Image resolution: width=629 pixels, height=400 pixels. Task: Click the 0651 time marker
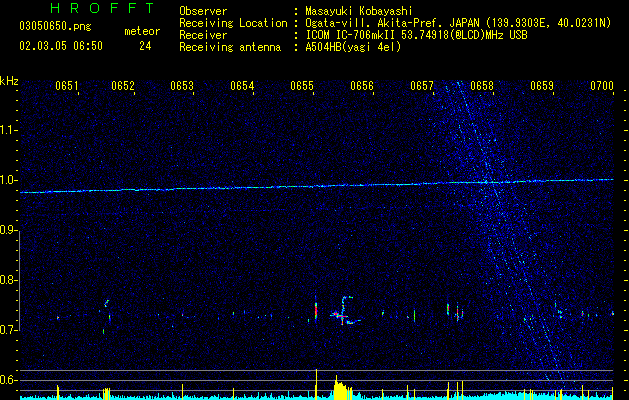pos(67,86)
